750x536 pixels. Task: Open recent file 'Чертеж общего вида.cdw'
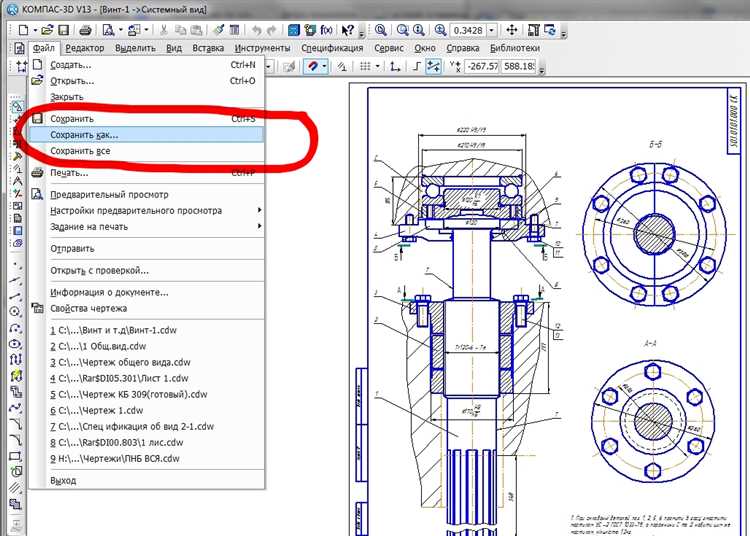point(146,362)
